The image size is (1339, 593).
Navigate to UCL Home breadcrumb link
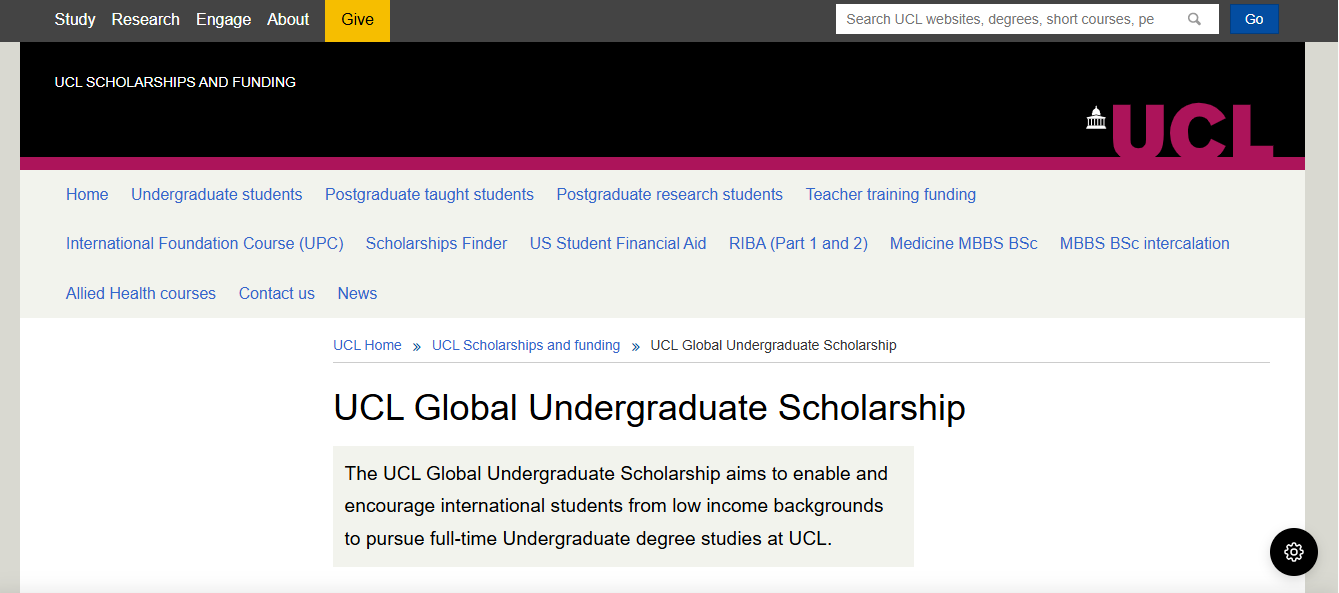pos(367,345)
